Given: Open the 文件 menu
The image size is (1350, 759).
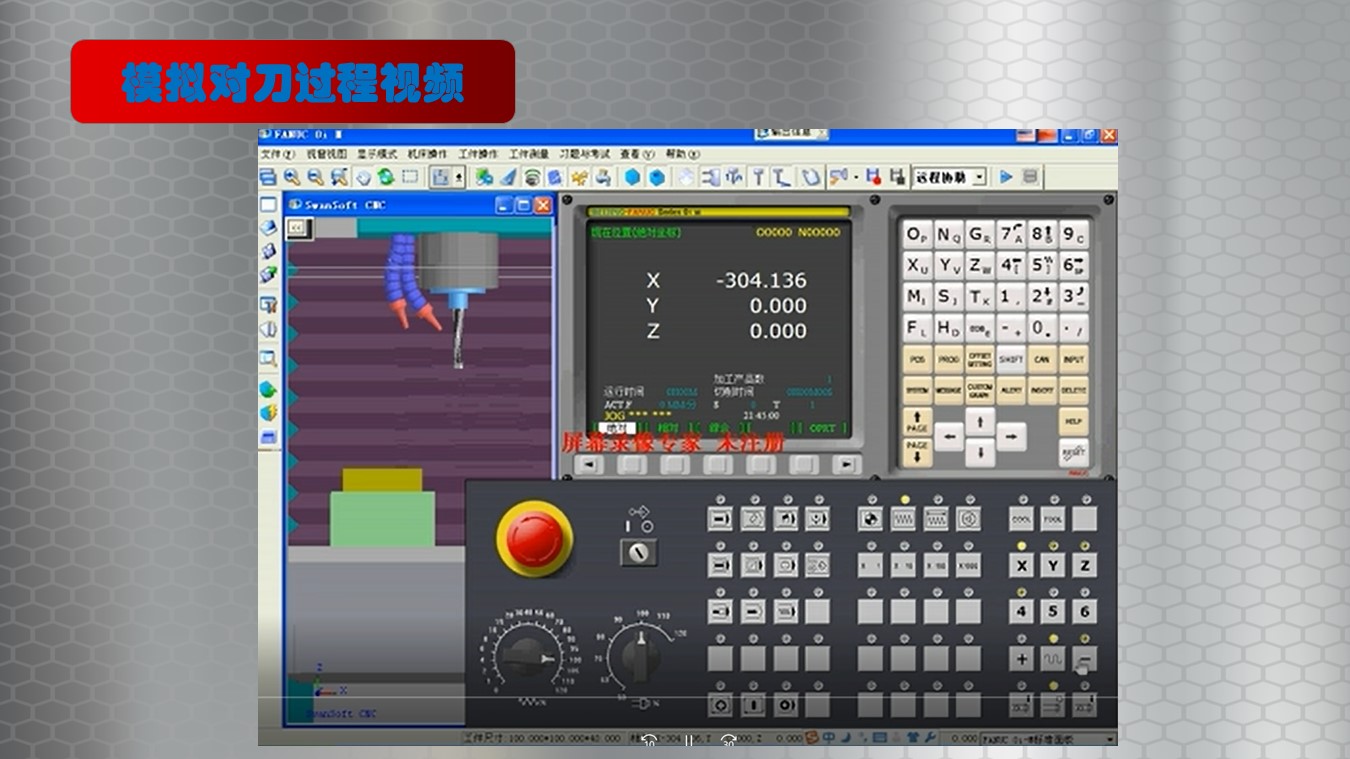Looking at the screenshot, I should tap(277, 154).
